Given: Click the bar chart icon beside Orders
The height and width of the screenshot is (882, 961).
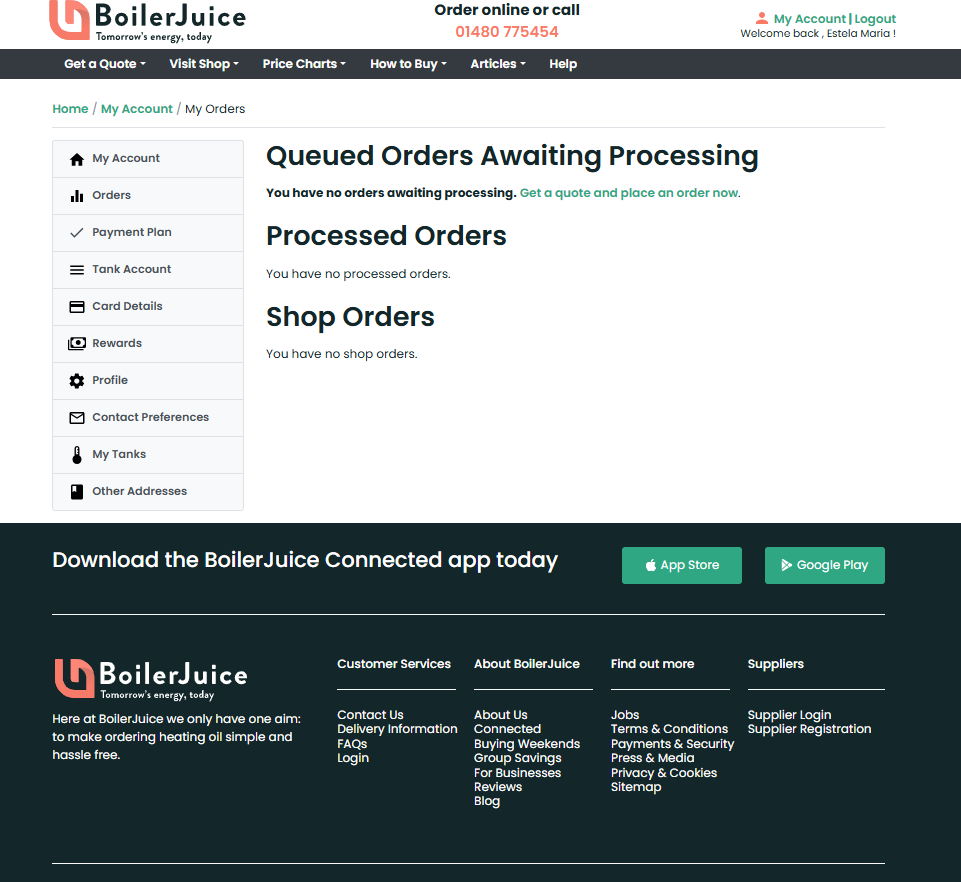Looking at the screenshot, I should point(77,196).
